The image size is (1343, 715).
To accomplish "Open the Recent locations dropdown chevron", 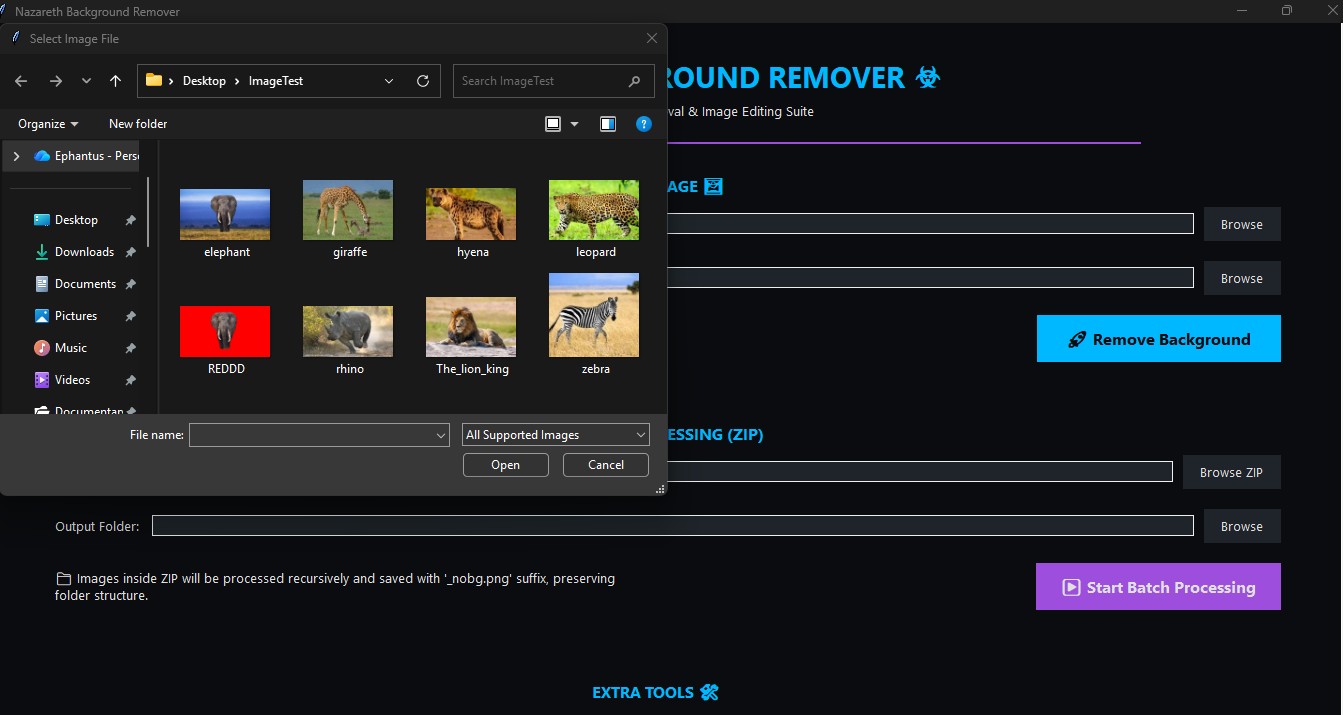I will coord(86,81).
